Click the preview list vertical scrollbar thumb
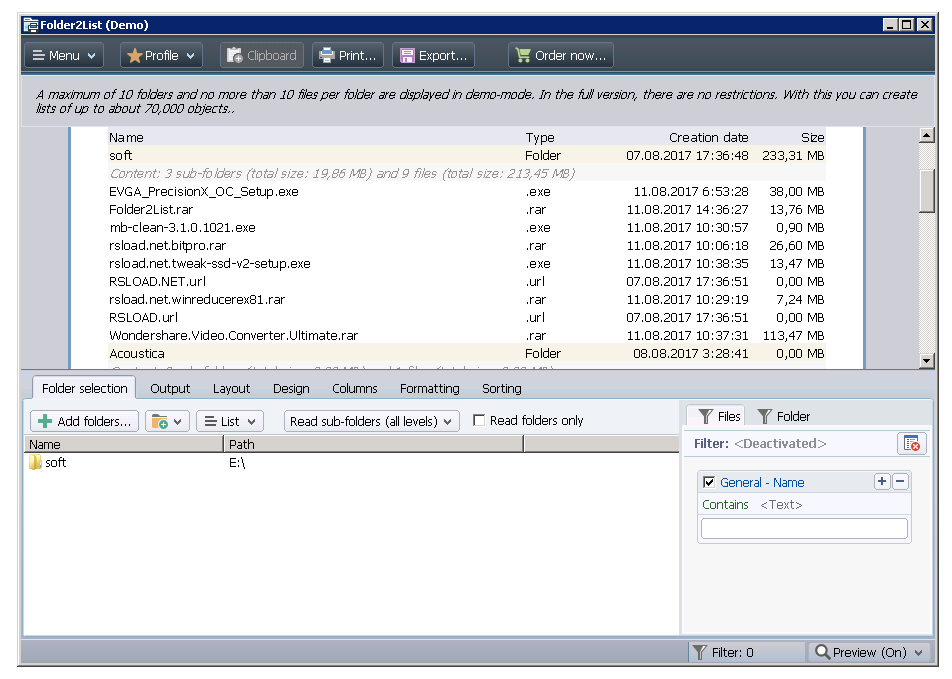Image resolution: width=952 pixels, height=679 pixels. 926,190
